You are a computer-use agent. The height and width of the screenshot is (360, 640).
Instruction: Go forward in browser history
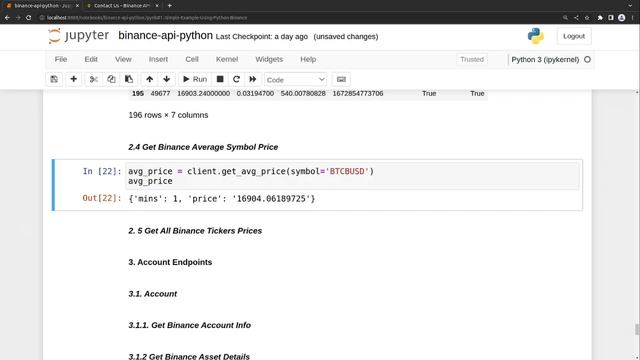click(x=18, y=18)
